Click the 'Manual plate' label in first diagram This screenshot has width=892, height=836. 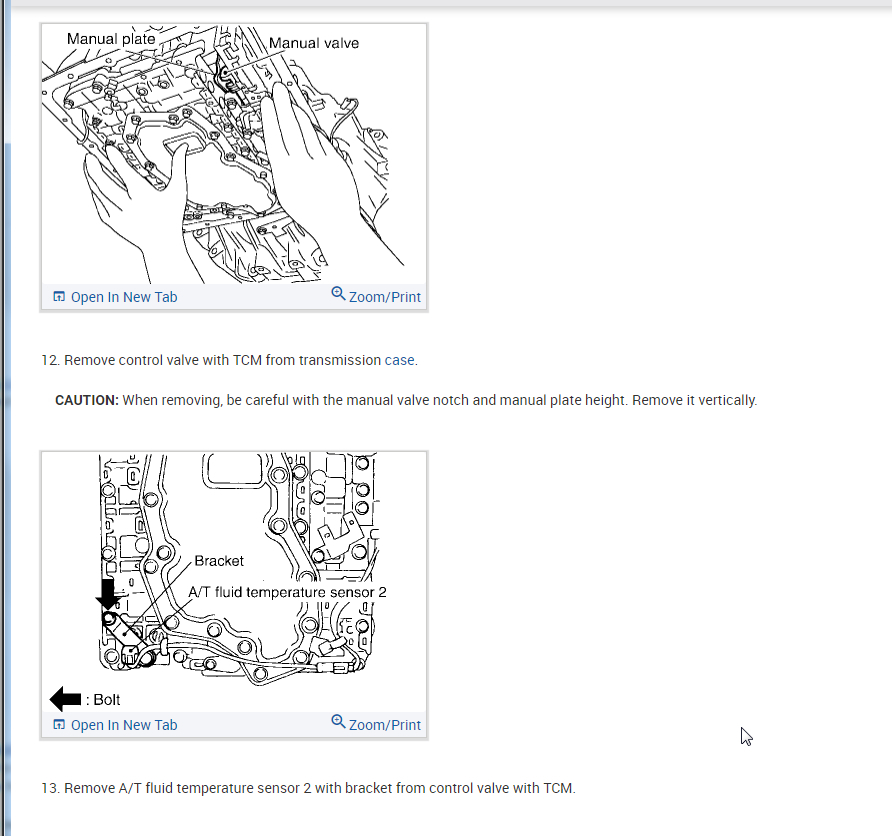(x=111, y=39)
